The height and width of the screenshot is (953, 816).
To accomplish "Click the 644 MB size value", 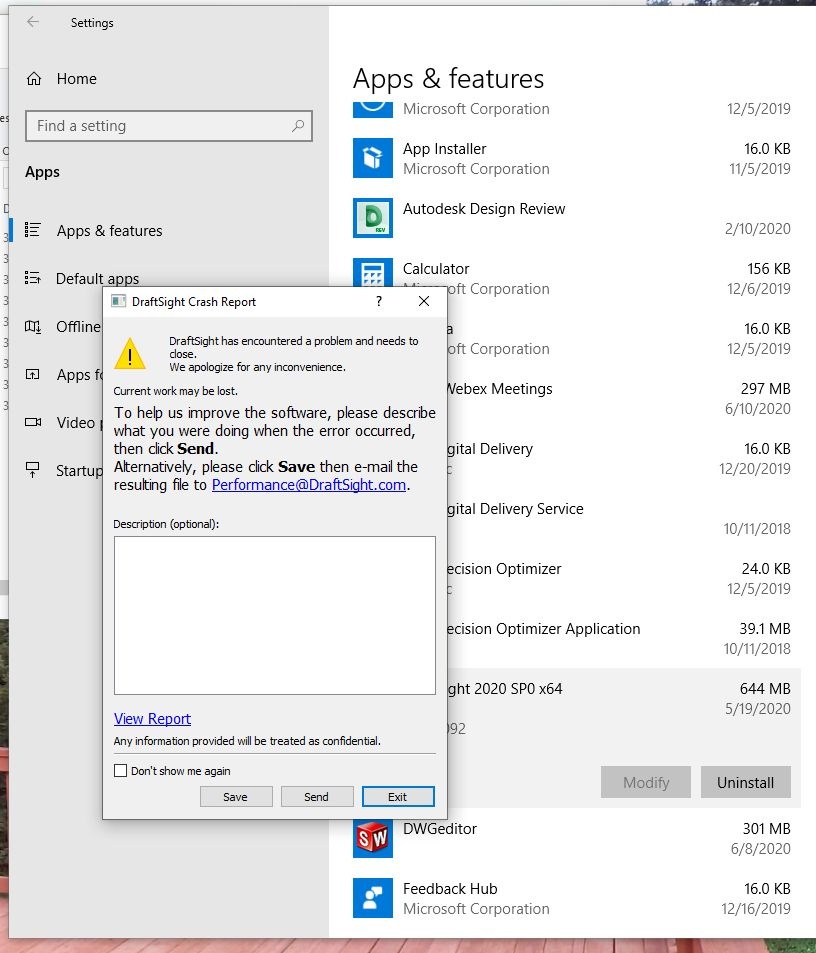I will 765,689.
